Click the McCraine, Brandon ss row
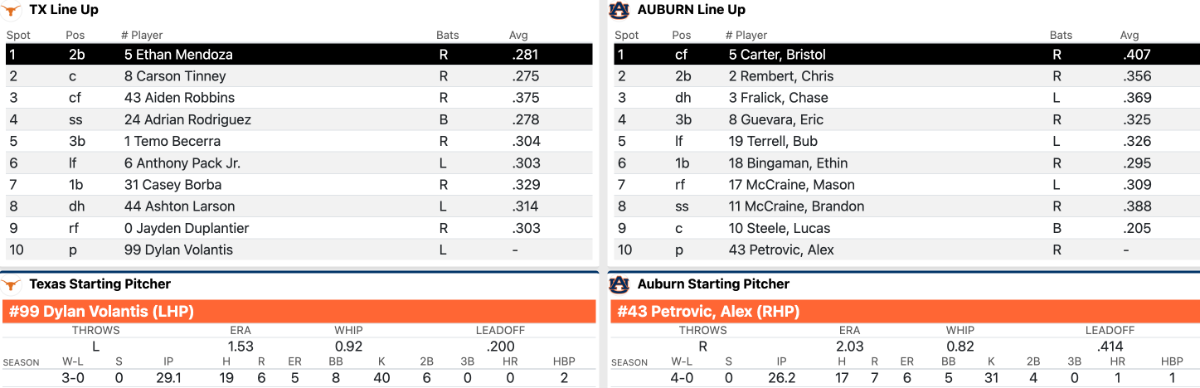1200x388 pixels. (x=905, y=207)
